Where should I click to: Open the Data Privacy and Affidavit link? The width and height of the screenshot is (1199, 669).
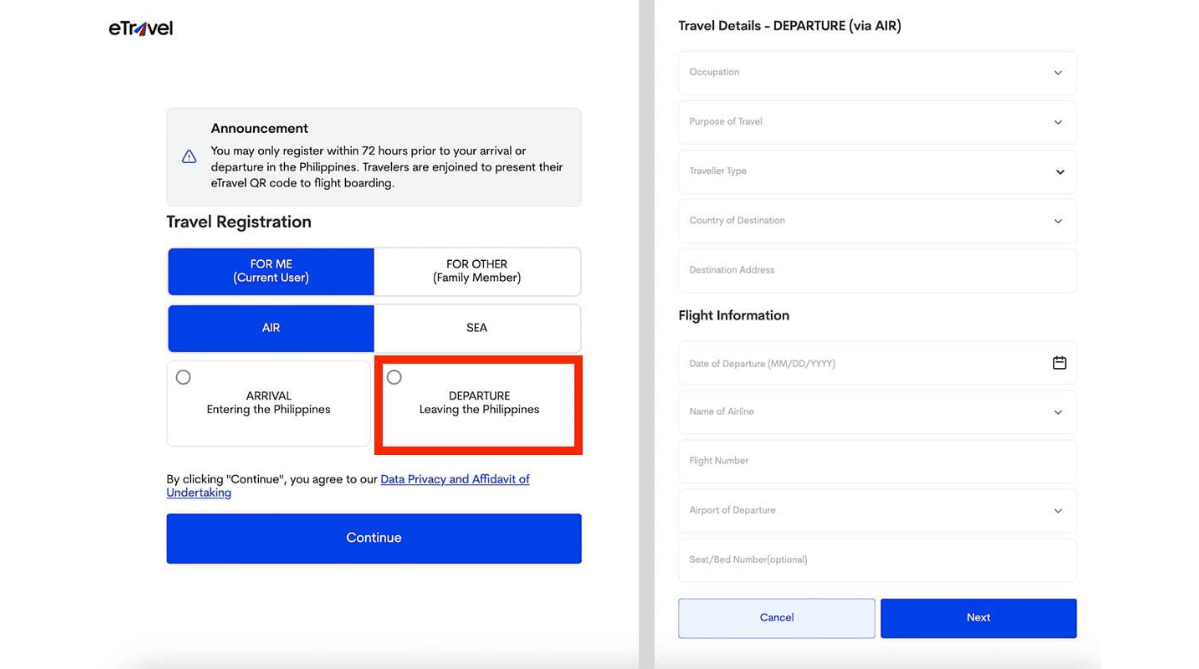tap(455, 479)
